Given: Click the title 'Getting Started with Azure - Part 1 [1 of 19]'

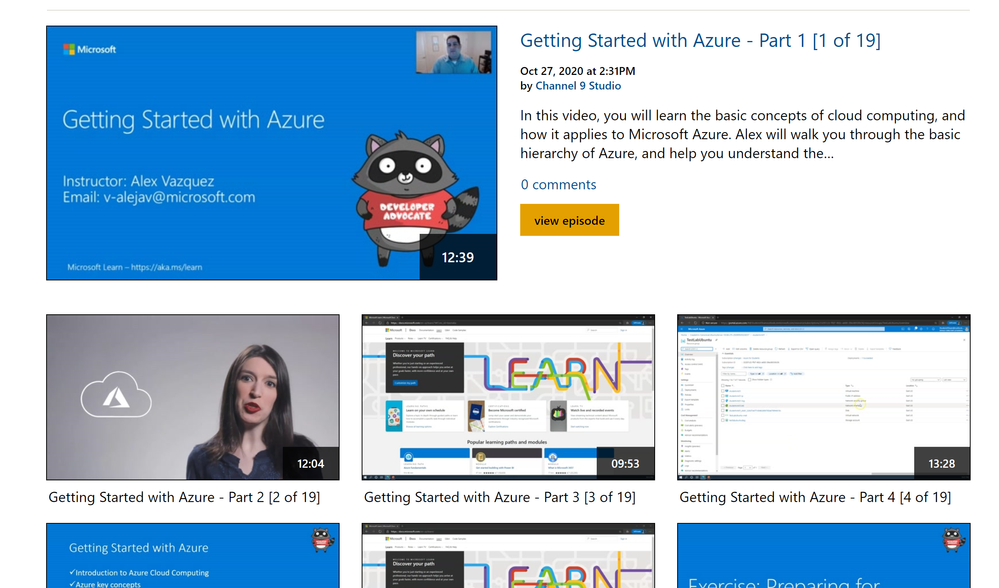Looking at the screenshot, I should click(700, 41).
